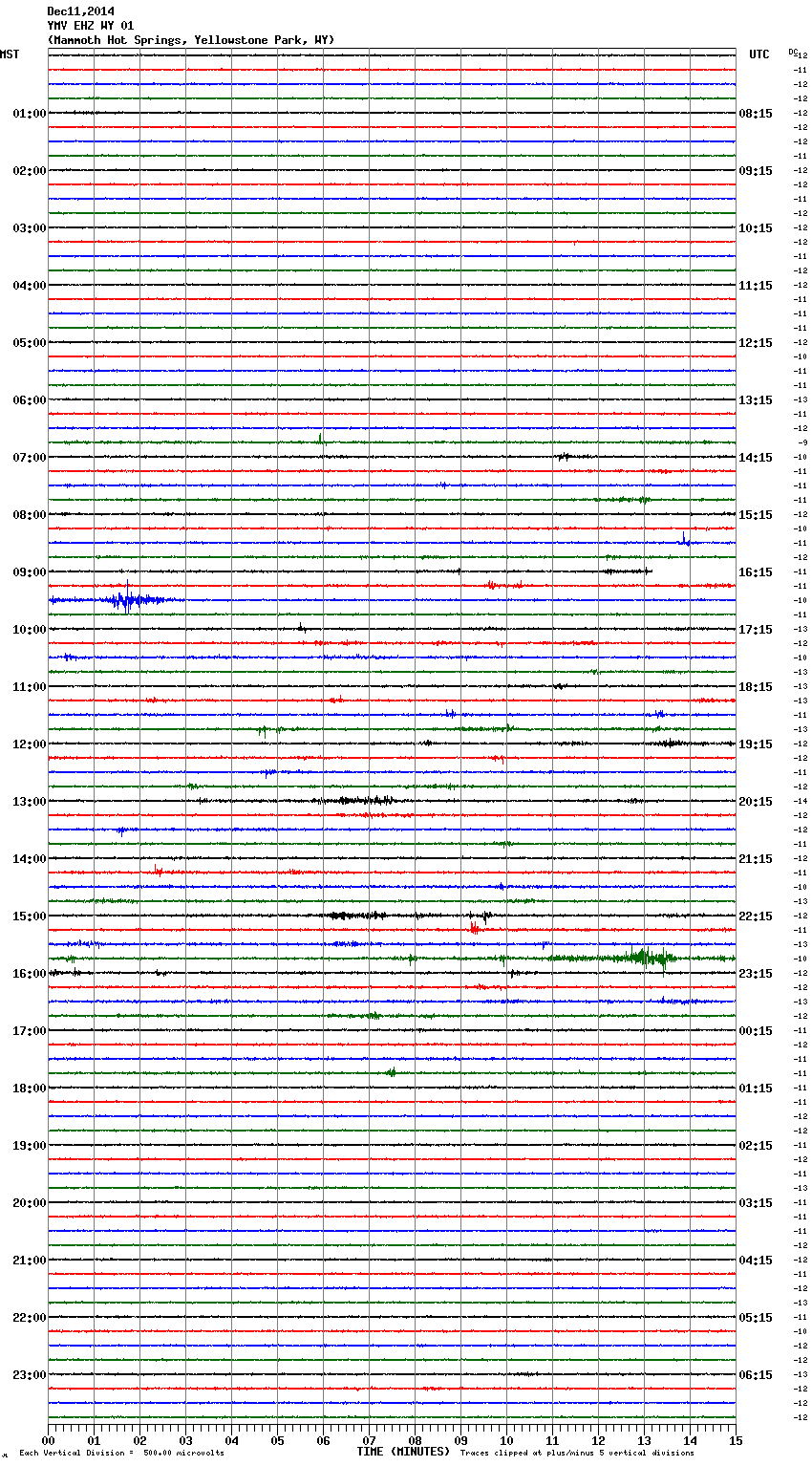The width and height of the screenshot is (812, 1466).
Task: Select the 23:15 UTC time label
Action: pyautogui.click(x=756, y=974)
